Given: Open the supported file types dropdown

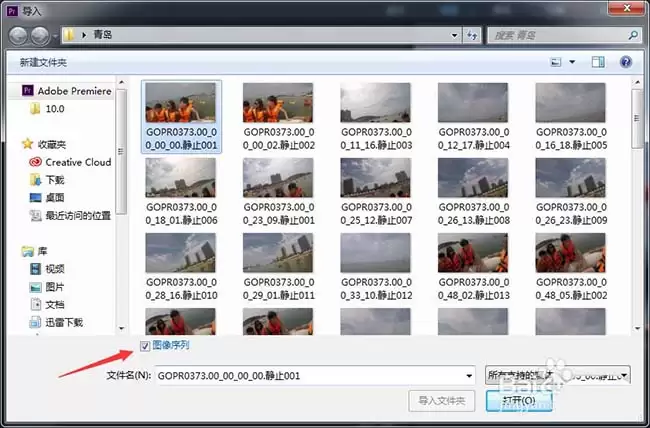Looking at the screenshot, I should 555,375.
